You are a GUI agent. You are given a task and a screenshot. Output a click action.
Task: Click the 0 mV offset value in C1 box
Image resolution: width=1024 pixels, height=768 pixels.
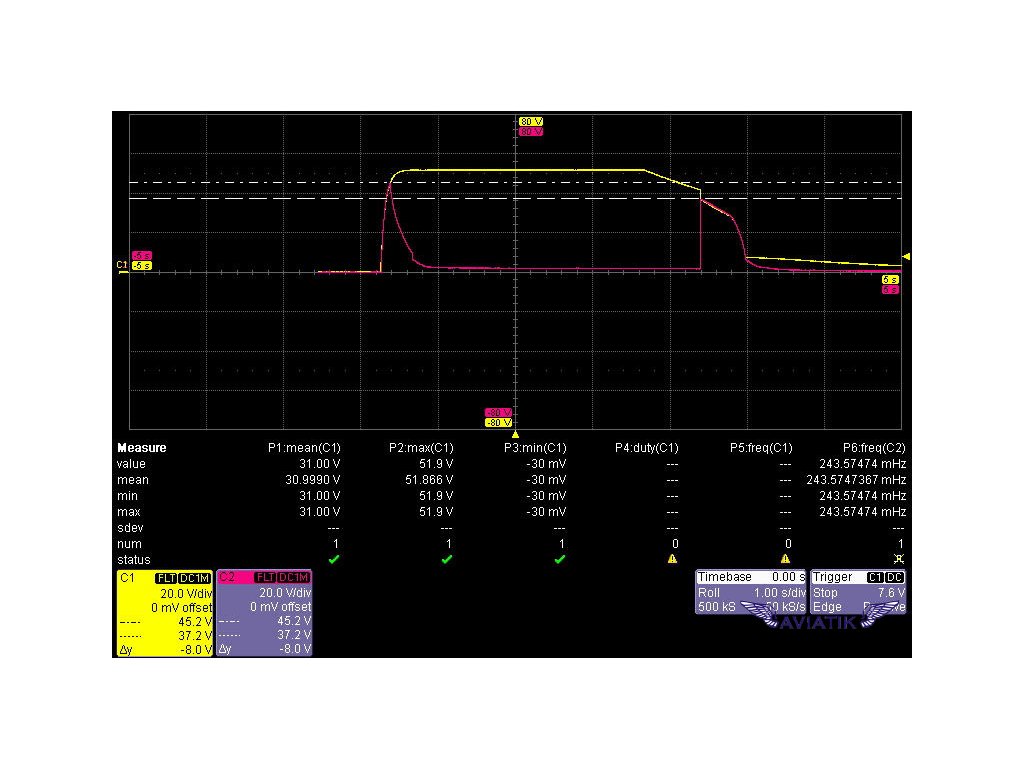point(181,608)
